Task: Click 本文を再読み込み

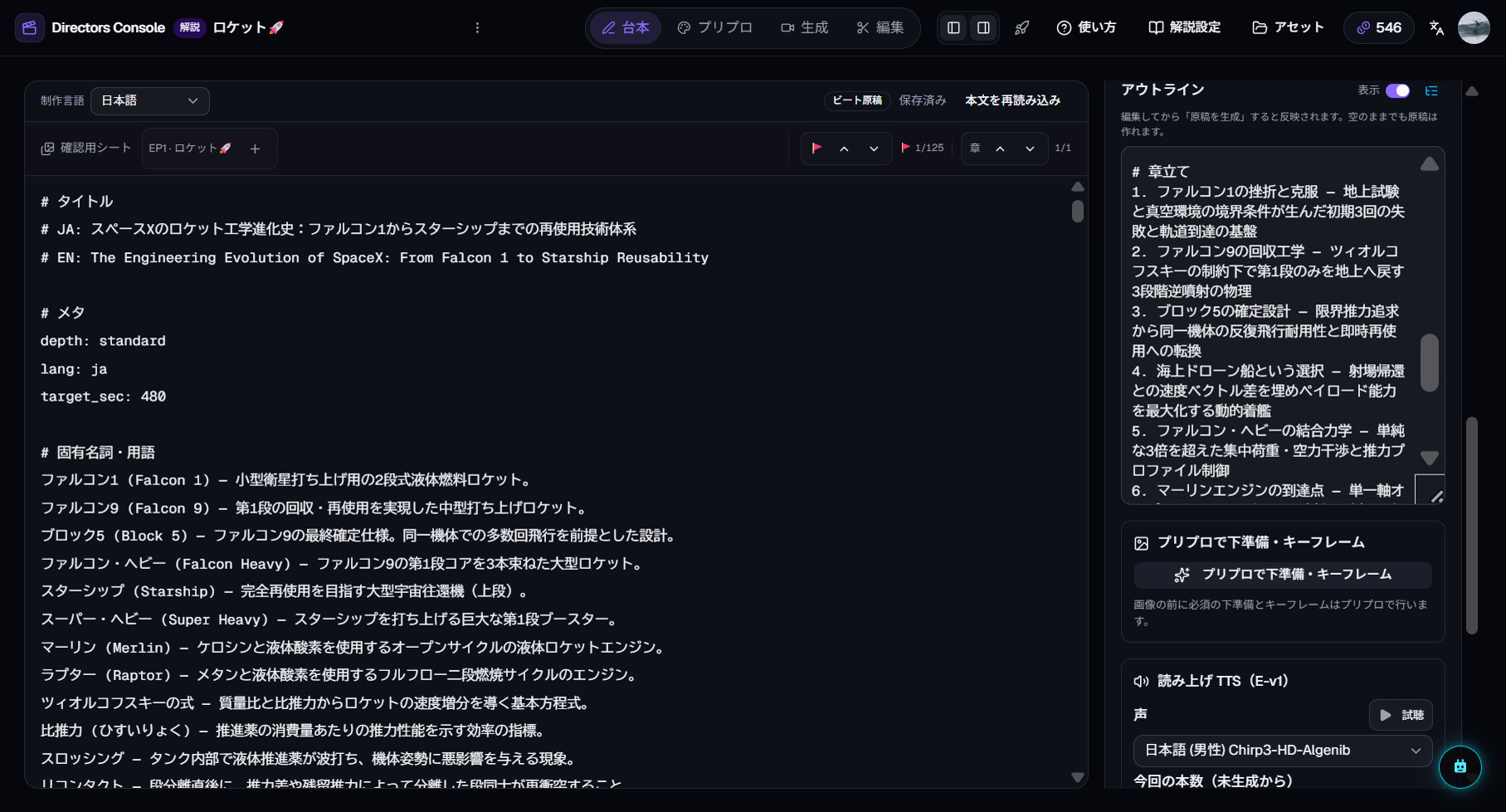Action: pyautogui.click(x=1012, y=100)
